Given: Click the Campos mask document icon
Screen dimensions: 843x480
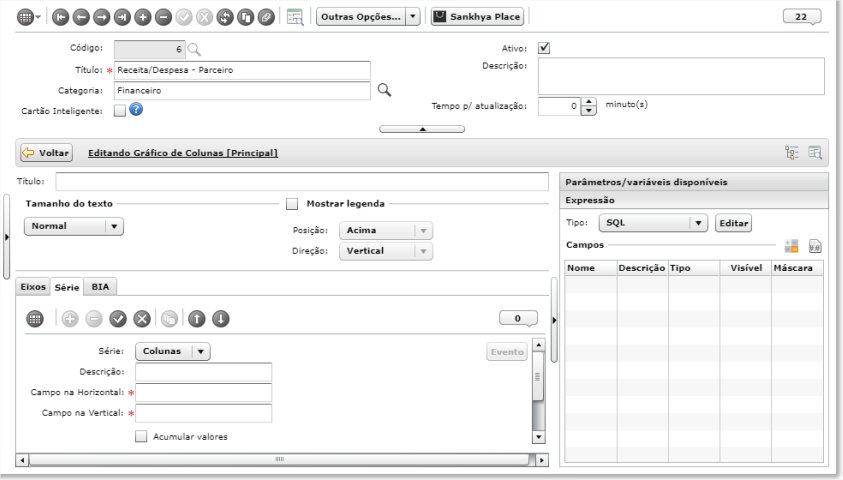Looking at the screenshot, I should [x=815, y=246].
